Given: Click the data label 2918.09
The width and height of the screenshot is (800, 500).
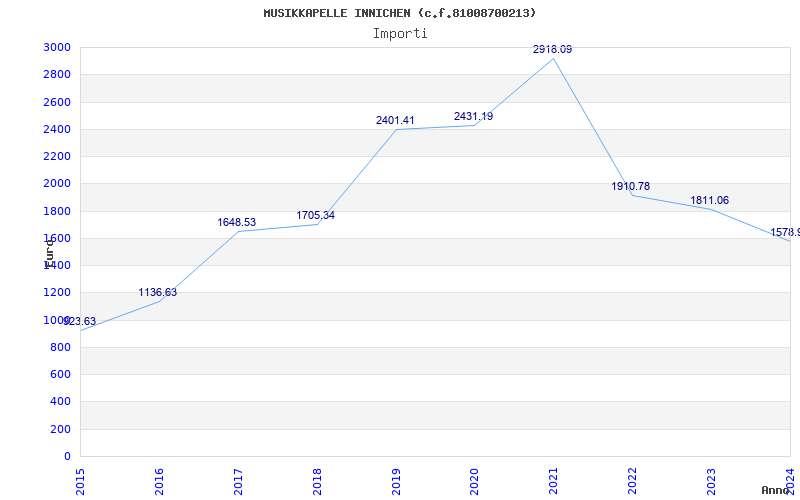Looking at the screenshot, I should coord(552,49).
